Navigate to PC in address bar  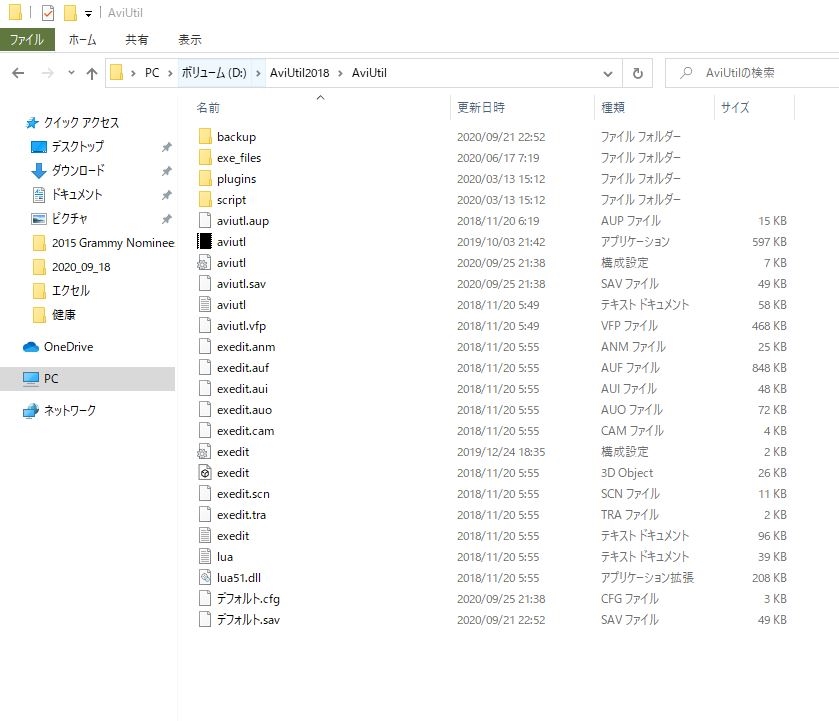[x=152, y=73]
